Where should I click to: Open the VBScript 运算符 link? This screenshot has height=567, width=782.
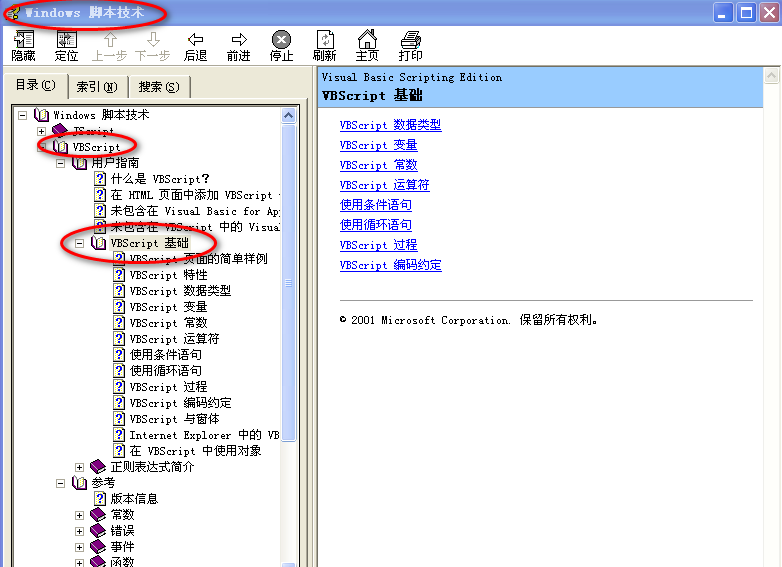tap(385, 185)
